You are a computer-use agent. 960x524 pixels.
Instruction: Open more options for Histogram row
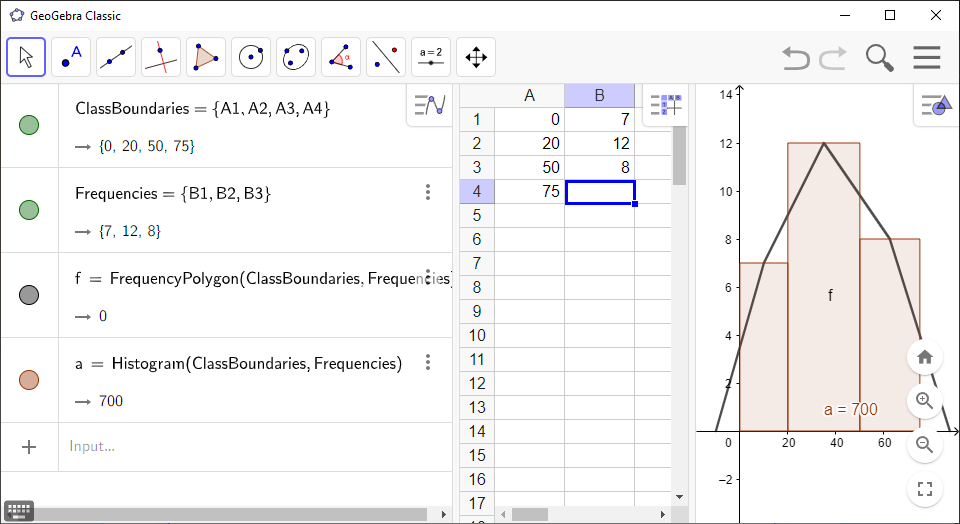[x=428, y=363]
